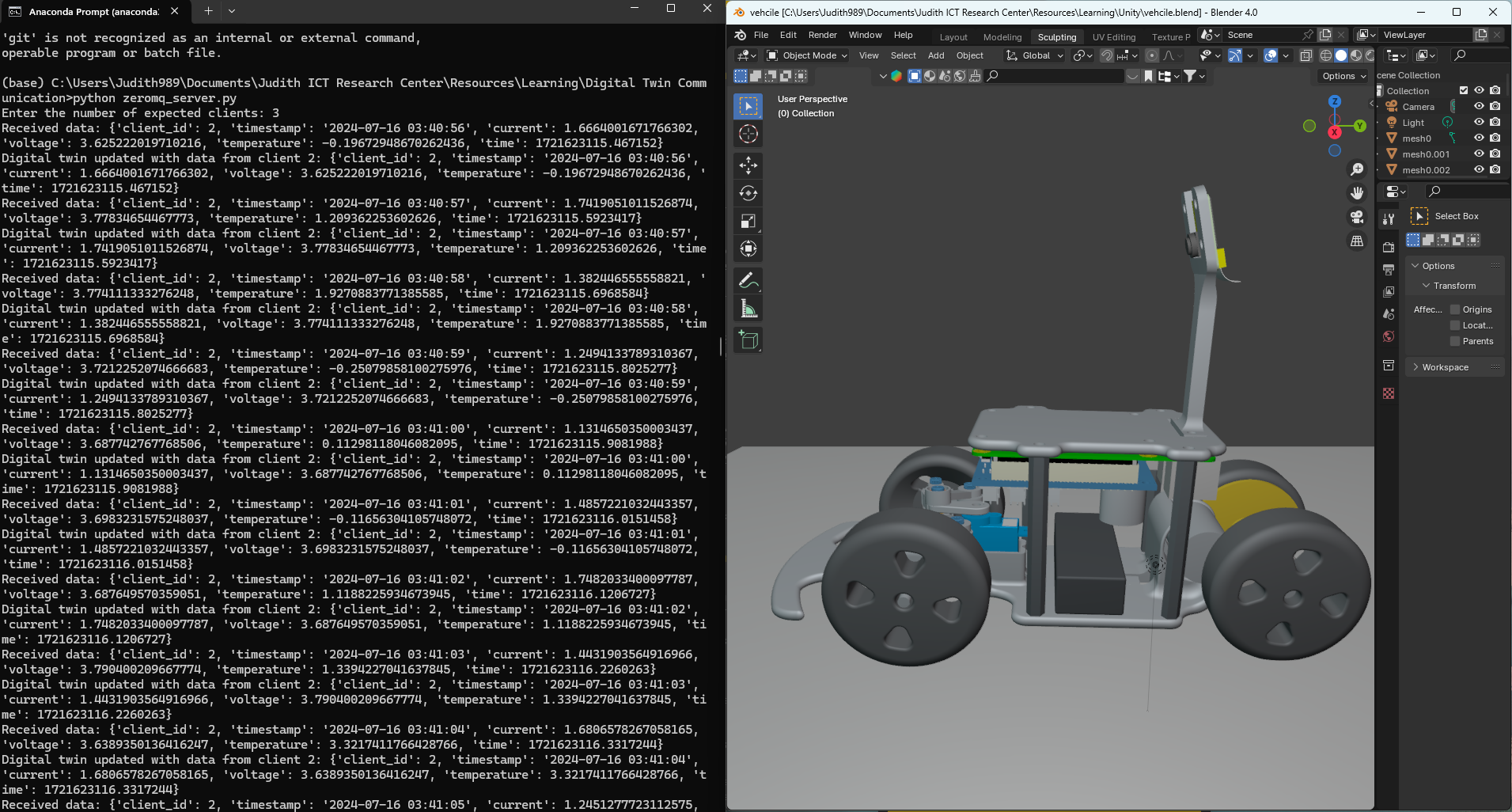Screen dimensions: 1512x812
Task: Switch to the Modeling workspace tab
Action: click(x=1002, y=37)
